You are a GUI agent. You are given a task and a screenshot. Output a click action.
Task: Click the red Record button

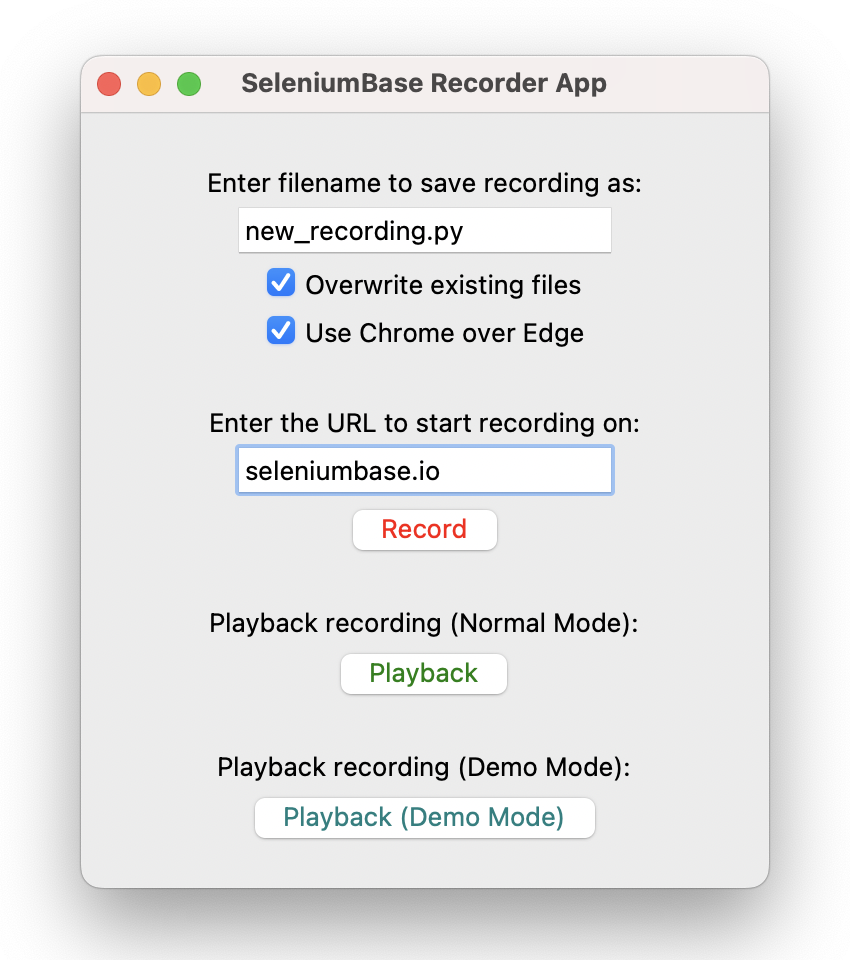pyautogui.click(x=424, y=530)
